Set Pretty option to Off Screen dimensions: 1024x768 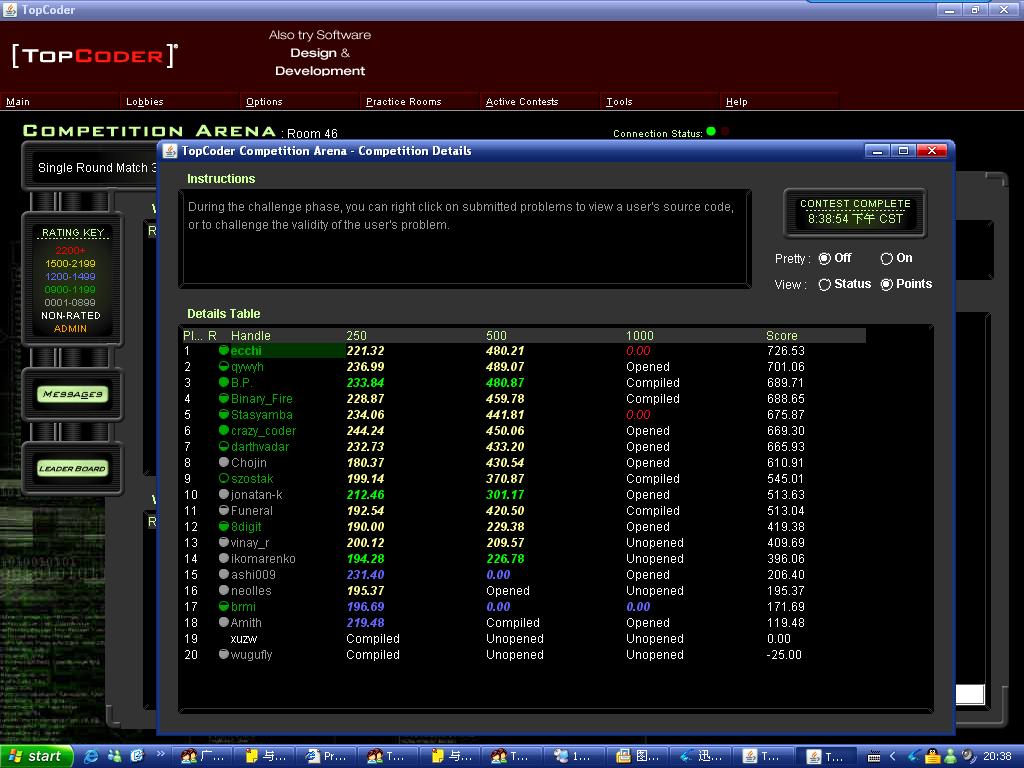click(835, 259)
